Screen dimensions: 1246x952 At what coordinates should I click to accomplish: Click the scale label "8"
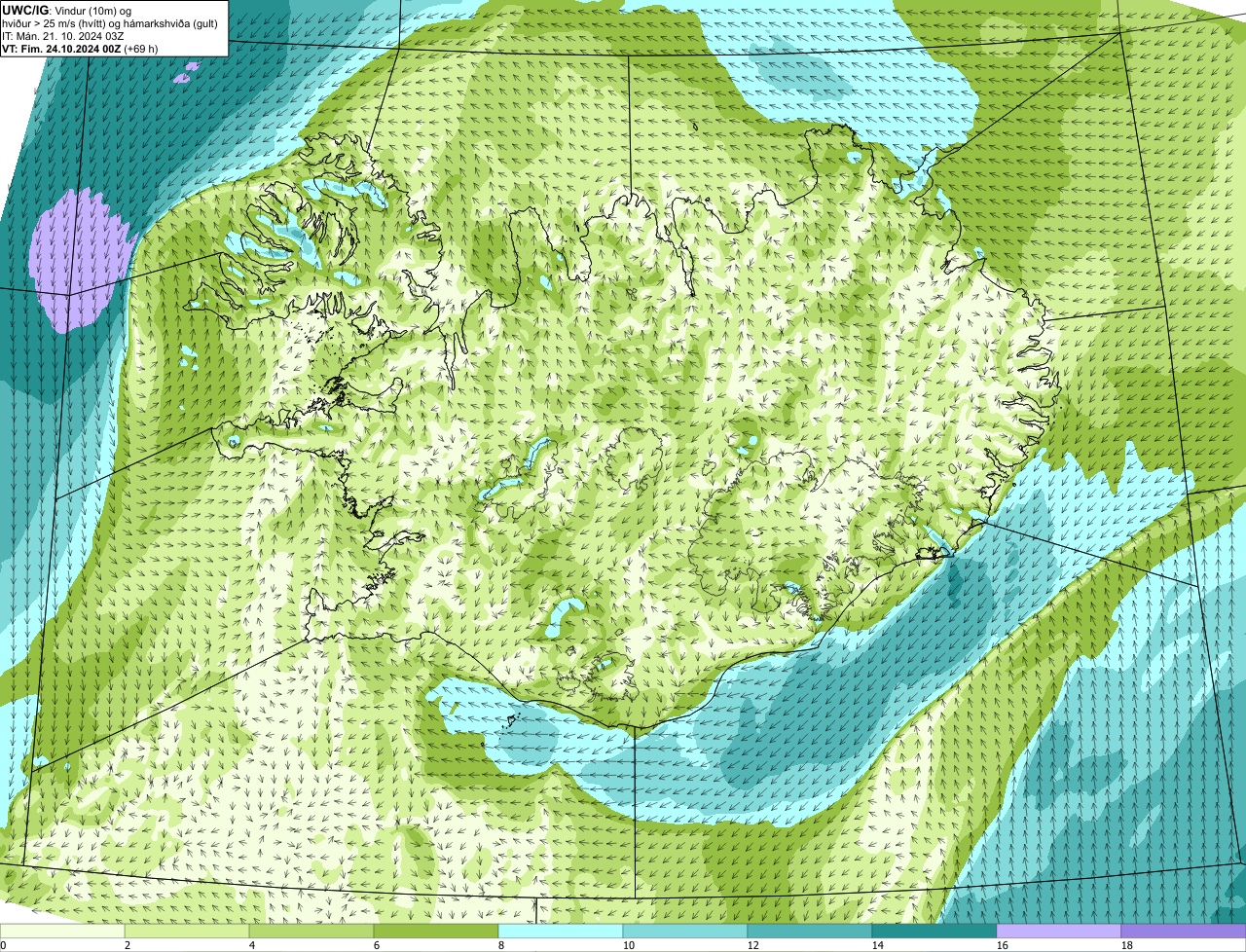tap(501, 945)
